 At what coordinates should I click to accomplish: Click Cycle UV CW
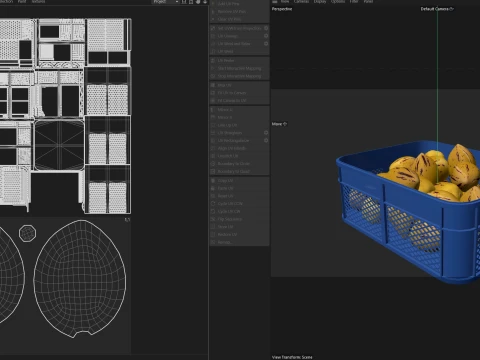point(239,211)
